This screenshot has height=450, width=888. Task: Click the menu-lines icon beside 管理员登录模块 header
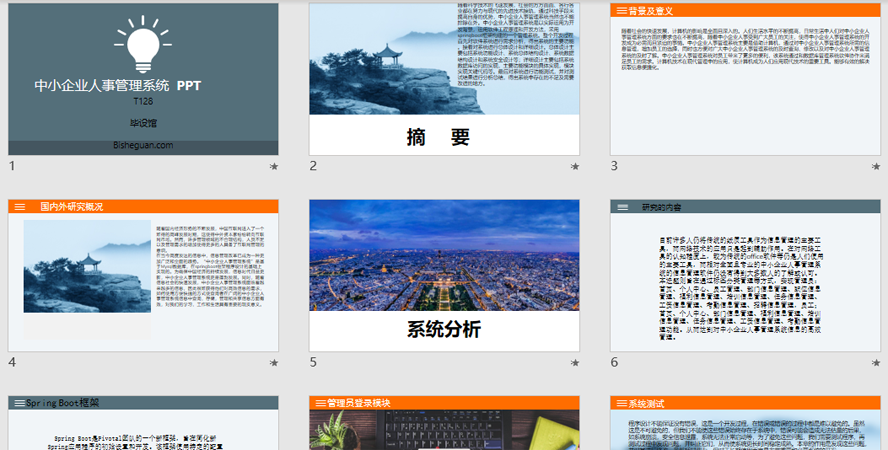click(320, 403)
